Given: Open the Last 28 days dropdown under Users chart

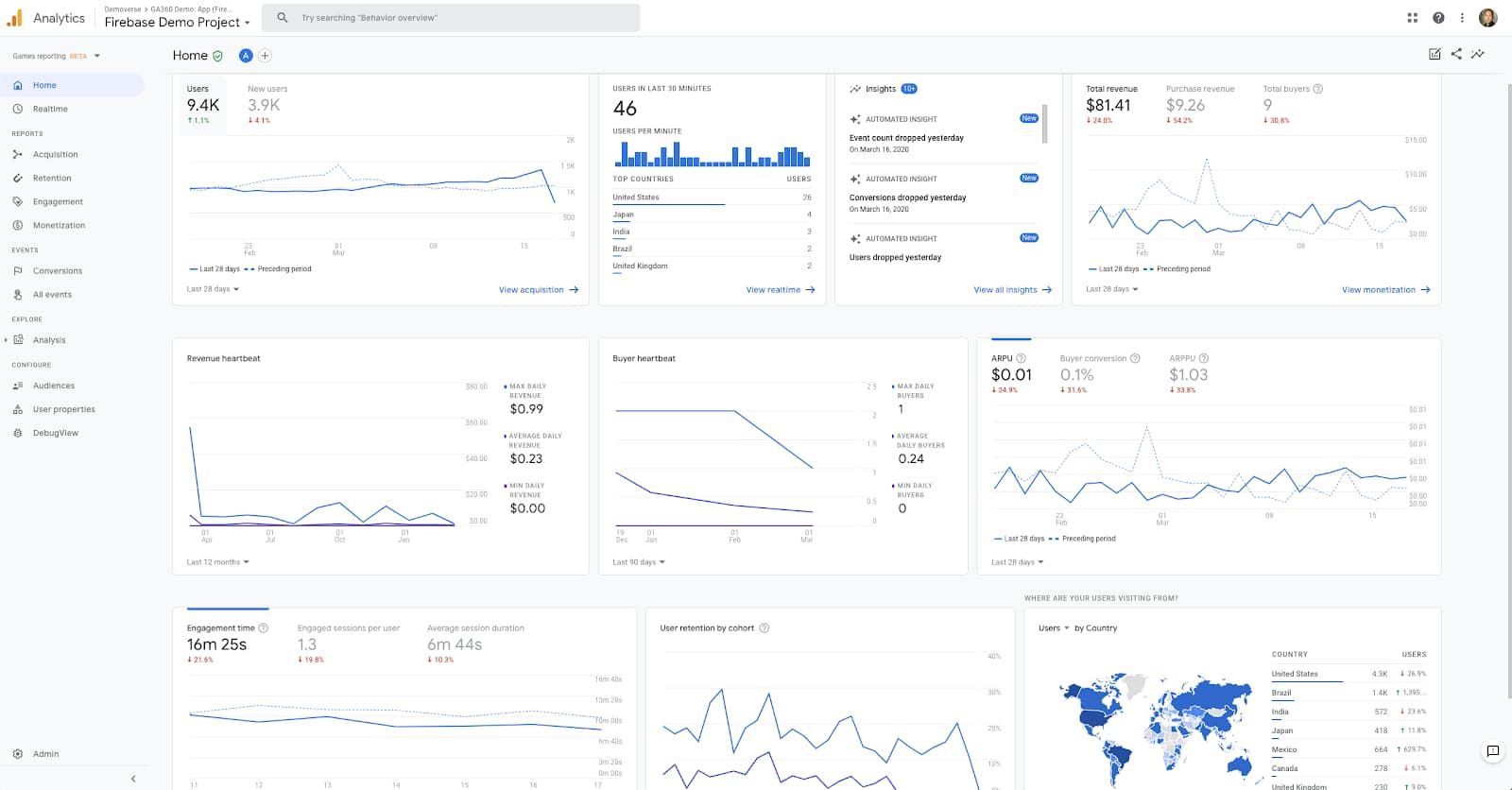Looking at the screenshot, I should 213,289.
